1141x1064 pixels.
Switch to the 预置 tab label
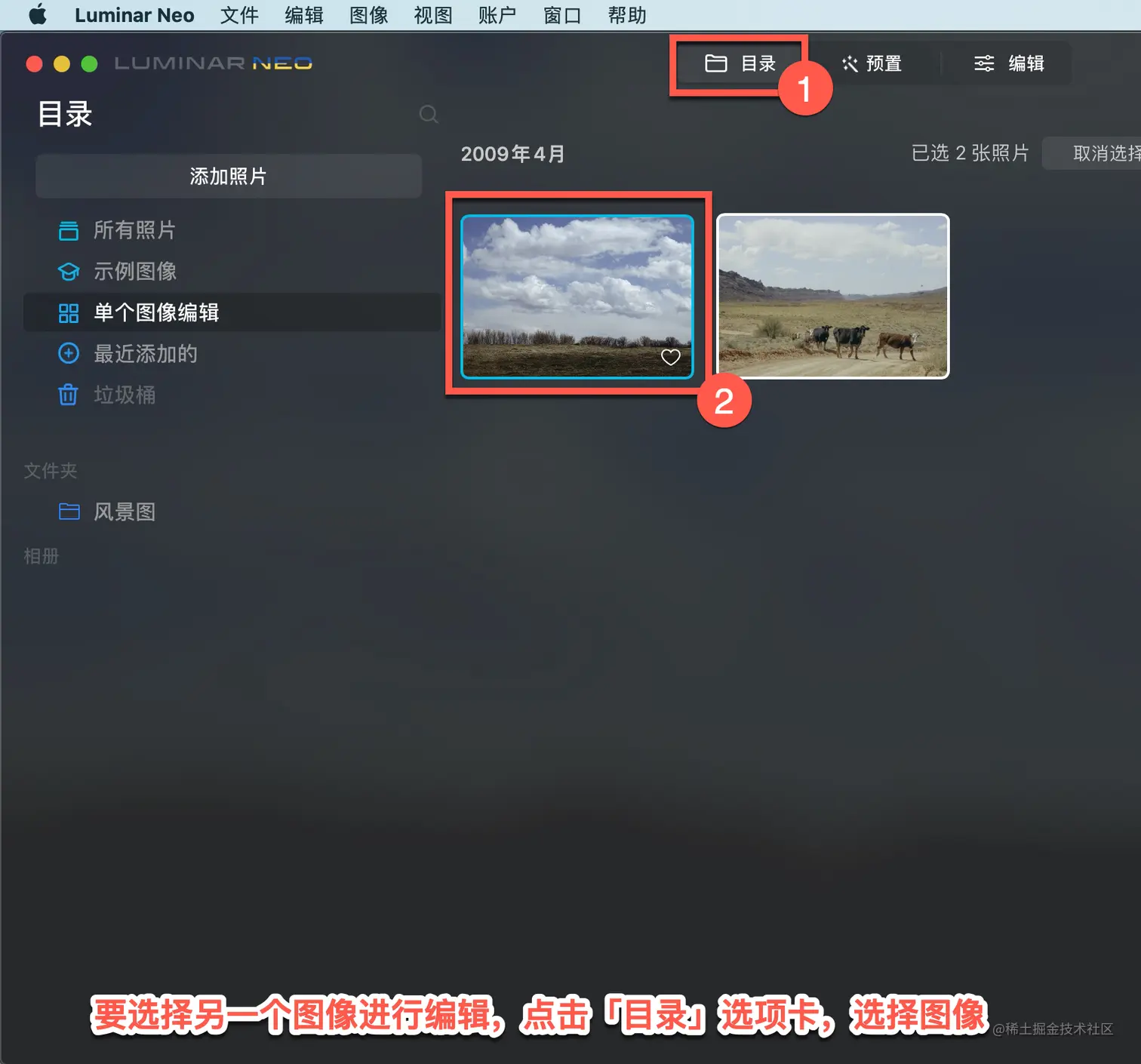click(884, 64)
